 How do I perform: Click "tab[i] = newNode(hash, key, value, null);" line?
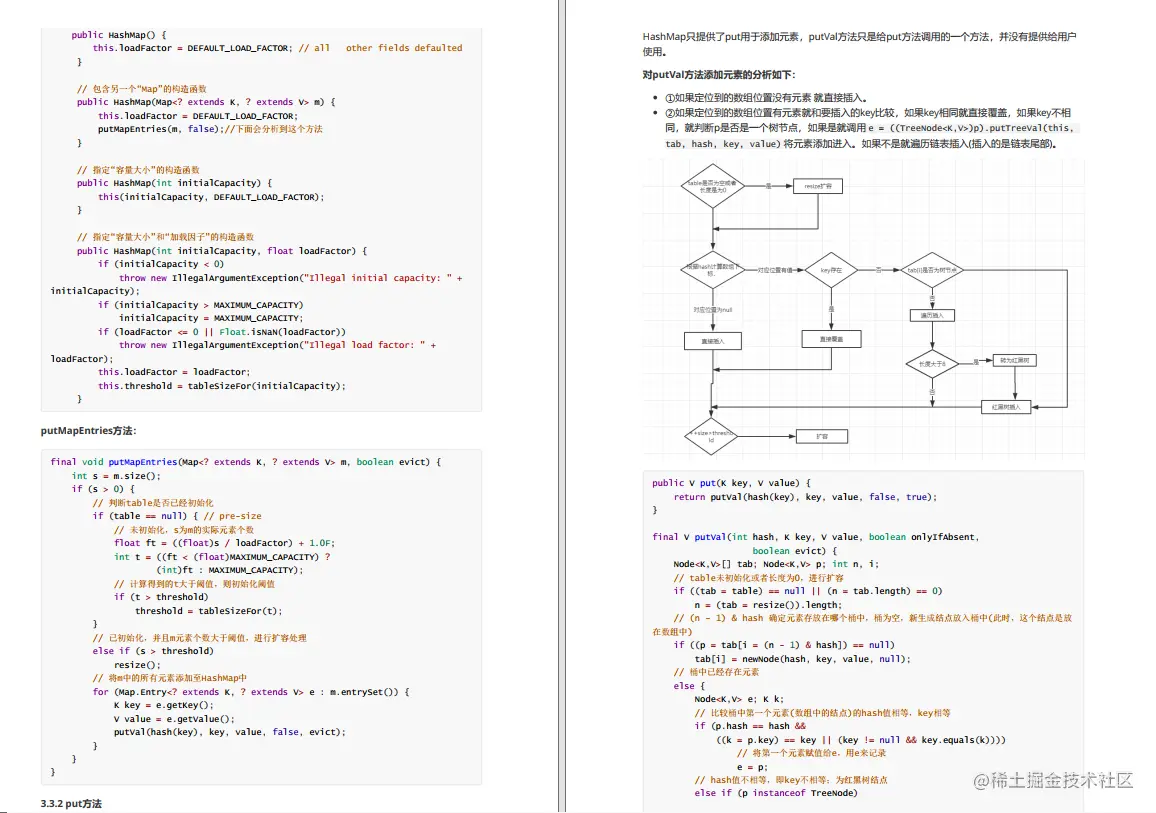point(803,659)
